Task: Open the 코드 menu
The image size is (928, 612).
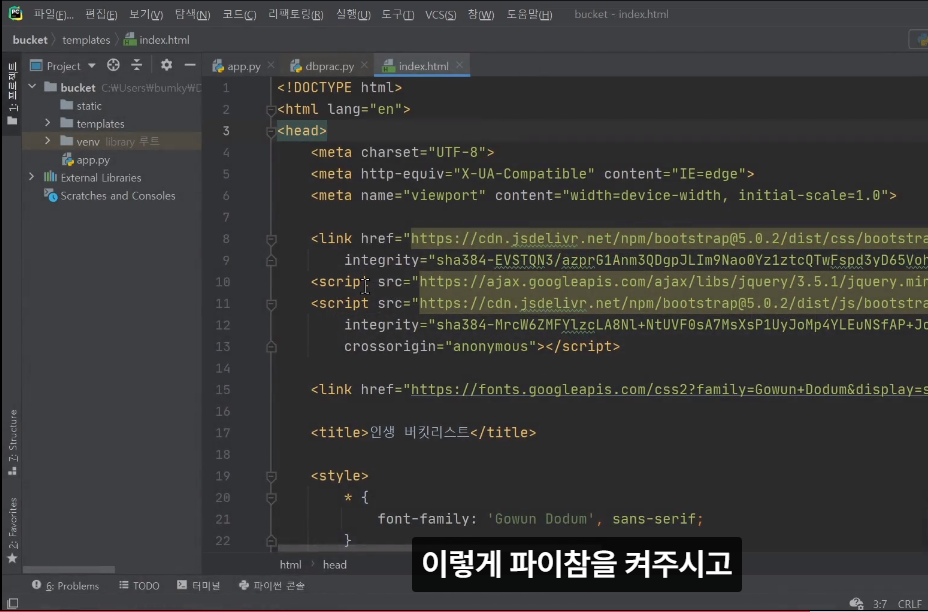Action: (x=239, y=14)
